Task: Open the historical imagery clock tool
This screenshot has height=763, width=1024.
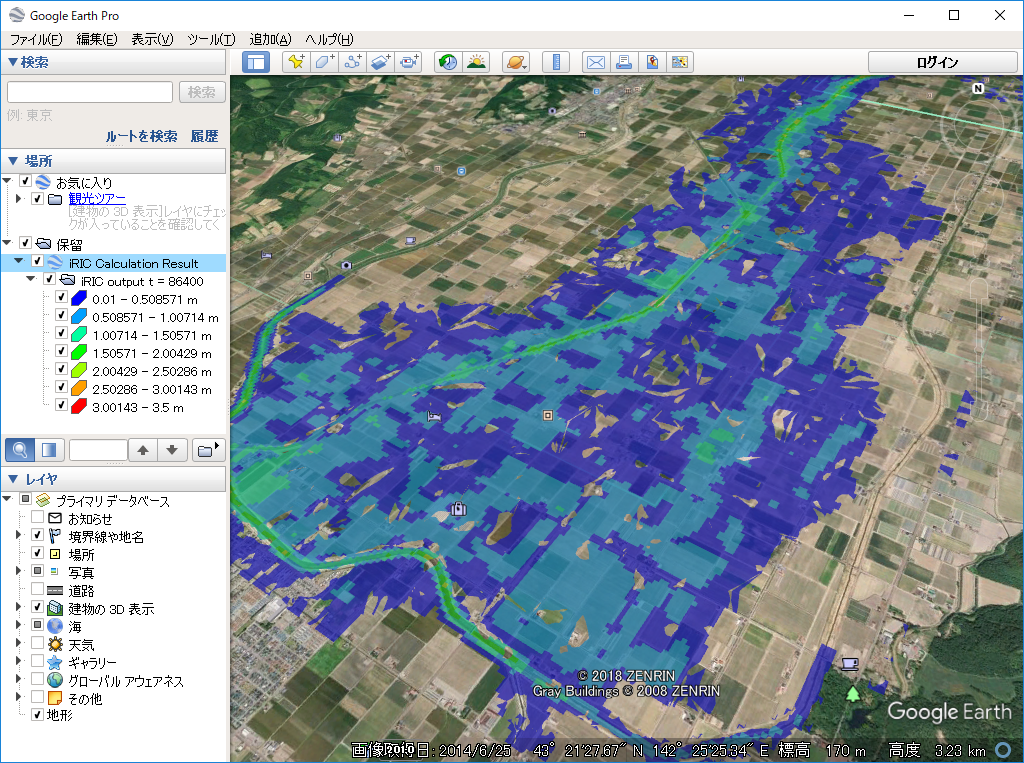Action: point(448,62)
